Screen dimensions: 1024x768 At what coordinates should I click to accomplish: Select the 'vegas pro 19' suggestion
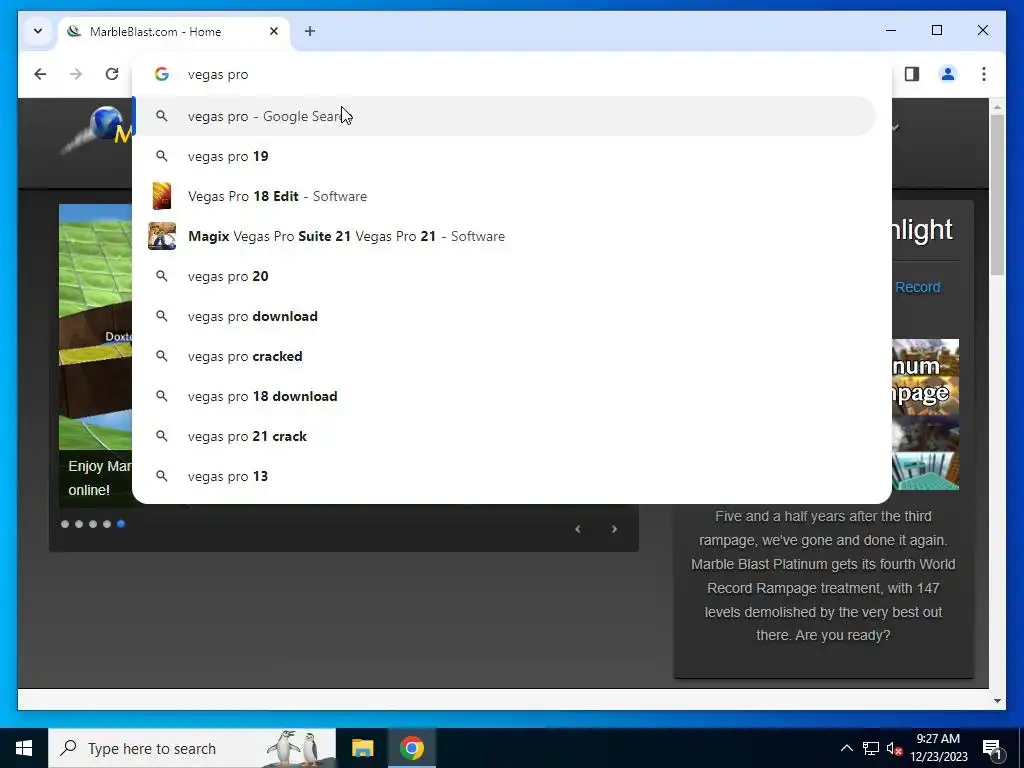pos(505,156)
